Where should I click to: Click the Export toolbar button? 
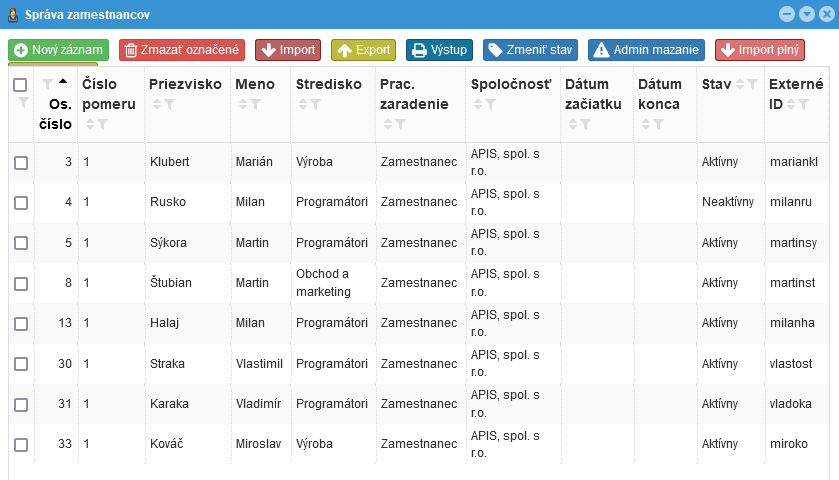tap(363, 49)
